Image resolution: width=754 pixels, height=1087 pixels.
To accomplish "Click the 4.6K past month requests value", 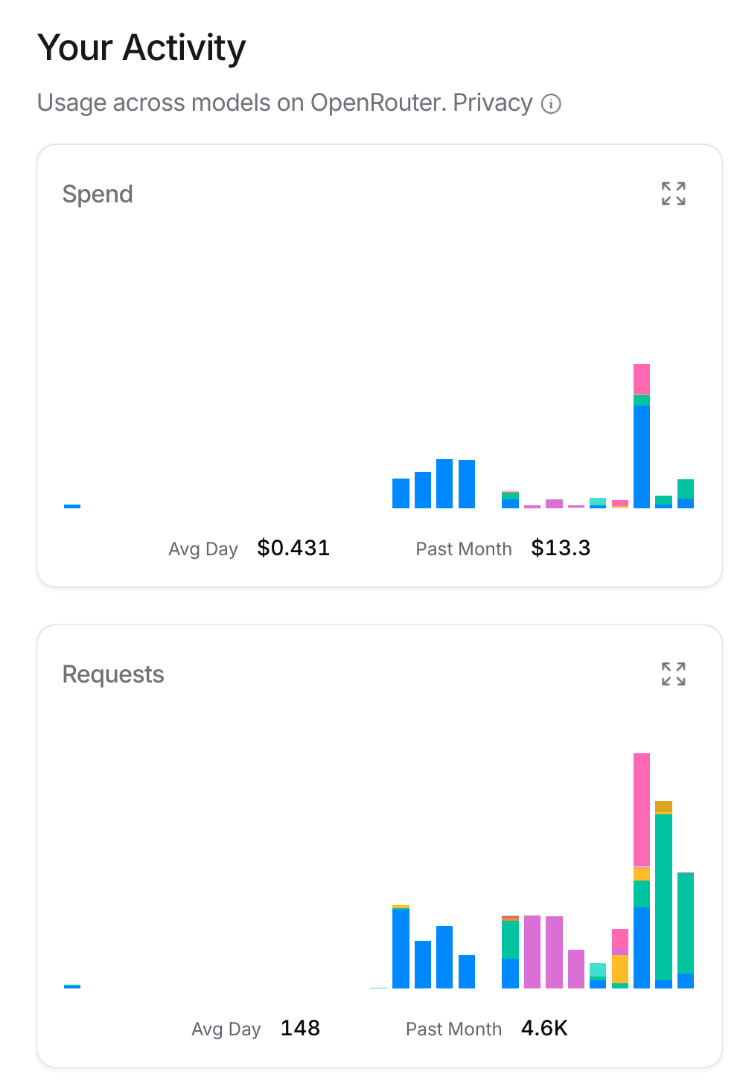I will [544, 1027].
